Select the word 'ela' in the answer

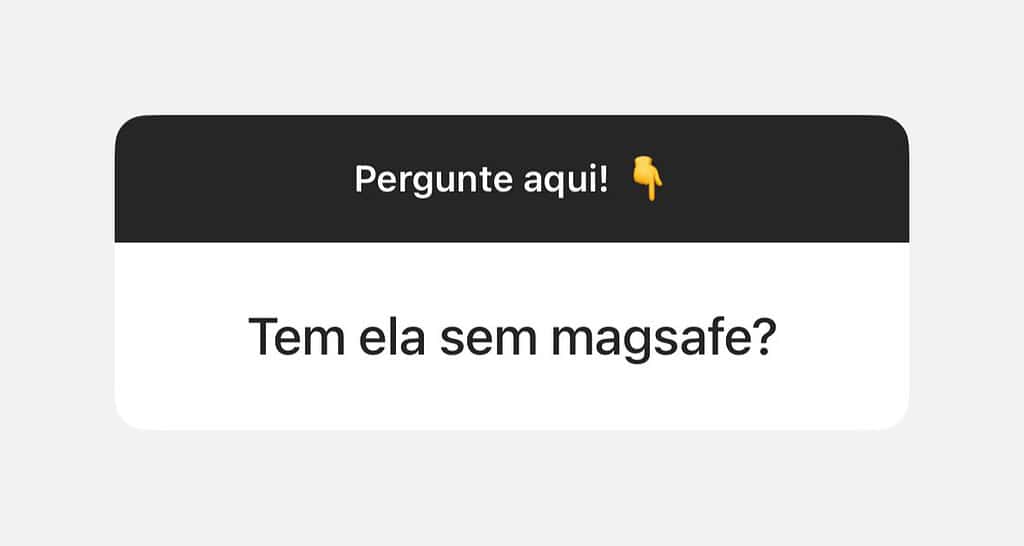pyautogui.click(x=392, y=336)
